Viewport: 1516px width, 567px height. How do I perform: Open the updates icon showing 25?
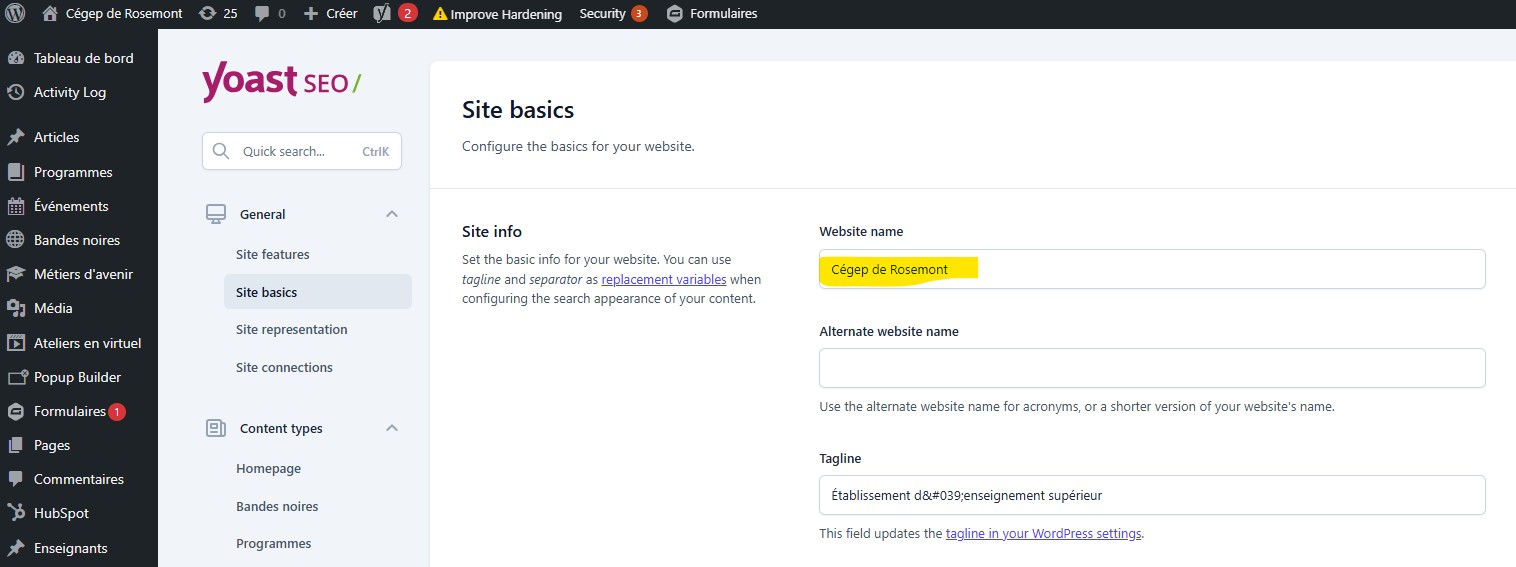click(207, 14)
